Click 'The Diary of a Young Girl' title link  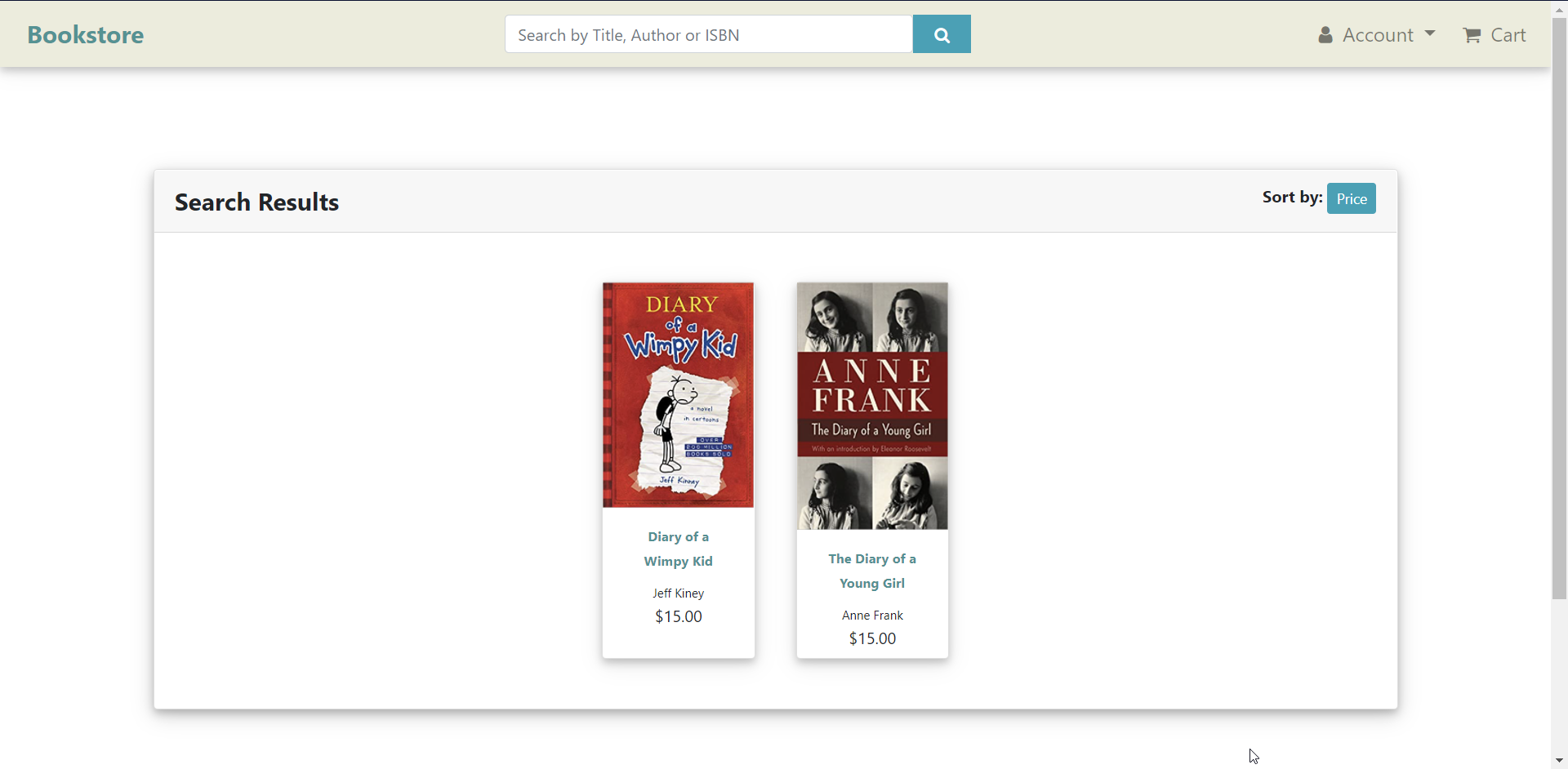[872, 571]
